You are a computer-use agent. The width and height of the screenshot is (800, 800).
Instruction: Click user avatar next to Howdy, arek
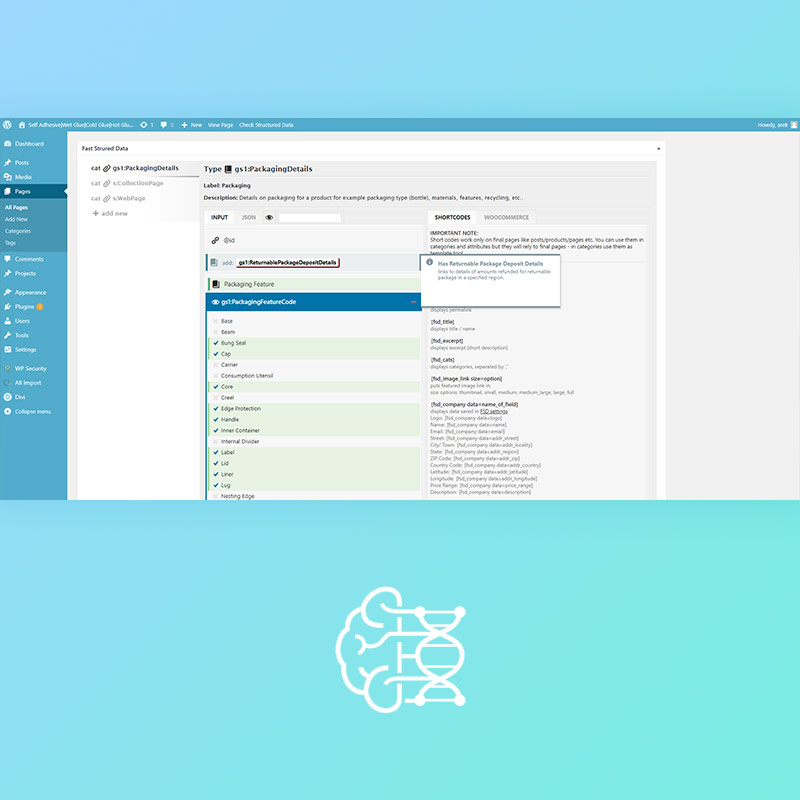[x=794, y=124]
